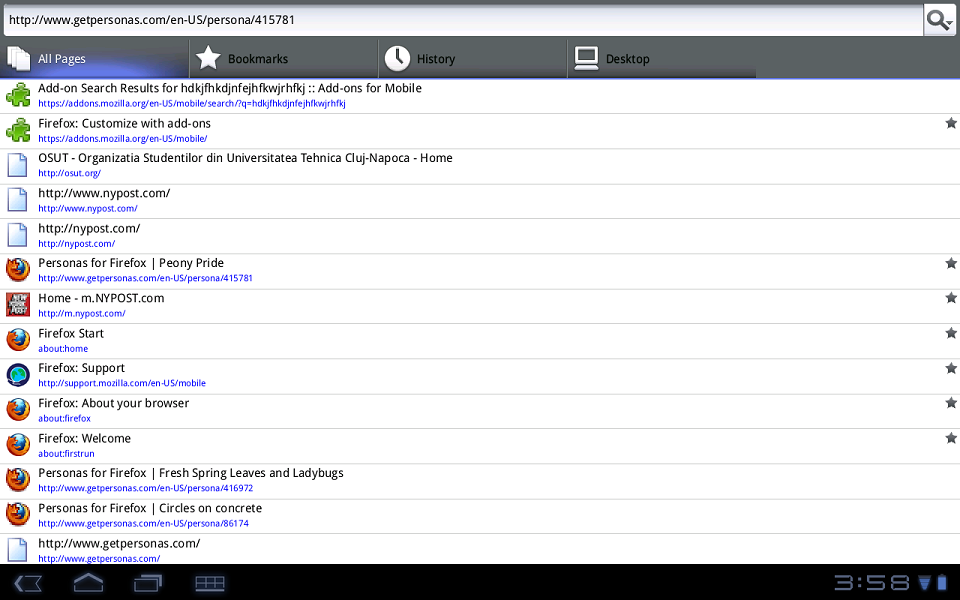The height and width of the screenshot is (600, 960).
Task: Click persona/86174 URL text
Action: [143, 523]
